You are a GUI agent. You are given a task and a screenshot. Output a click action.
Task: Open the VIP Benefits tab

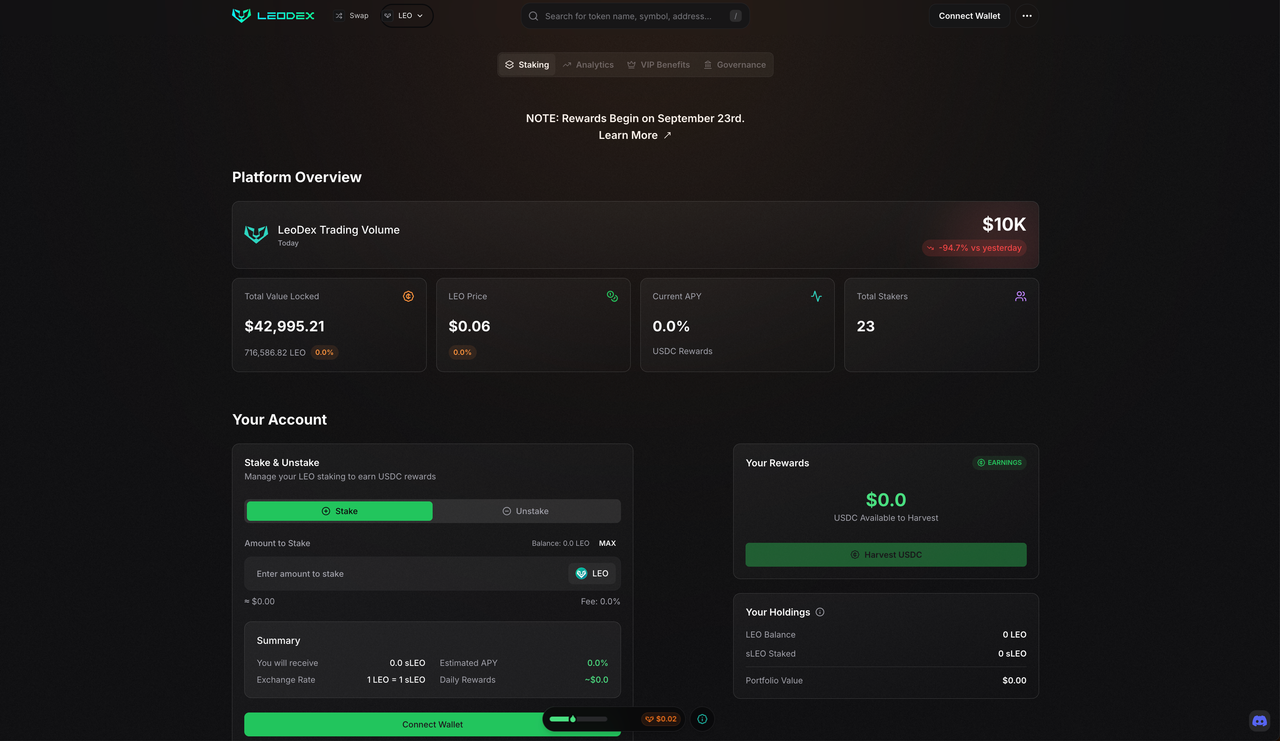[658, 65]
